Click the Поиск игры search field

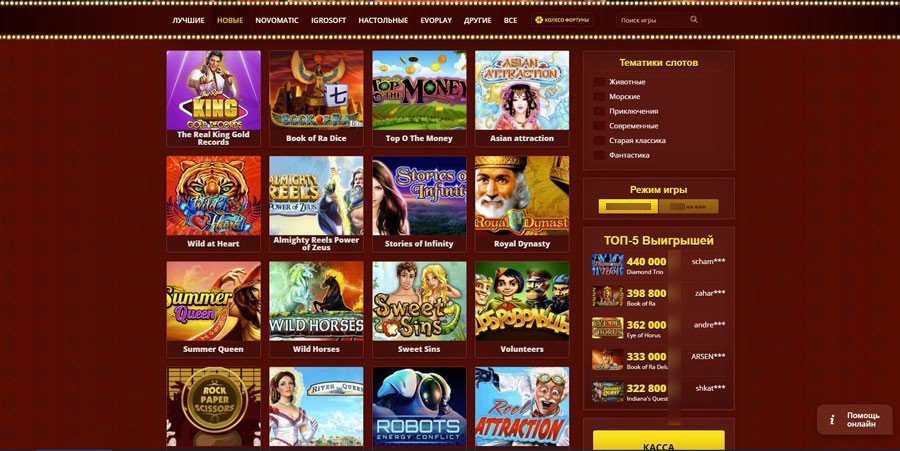tap(654, 20)
